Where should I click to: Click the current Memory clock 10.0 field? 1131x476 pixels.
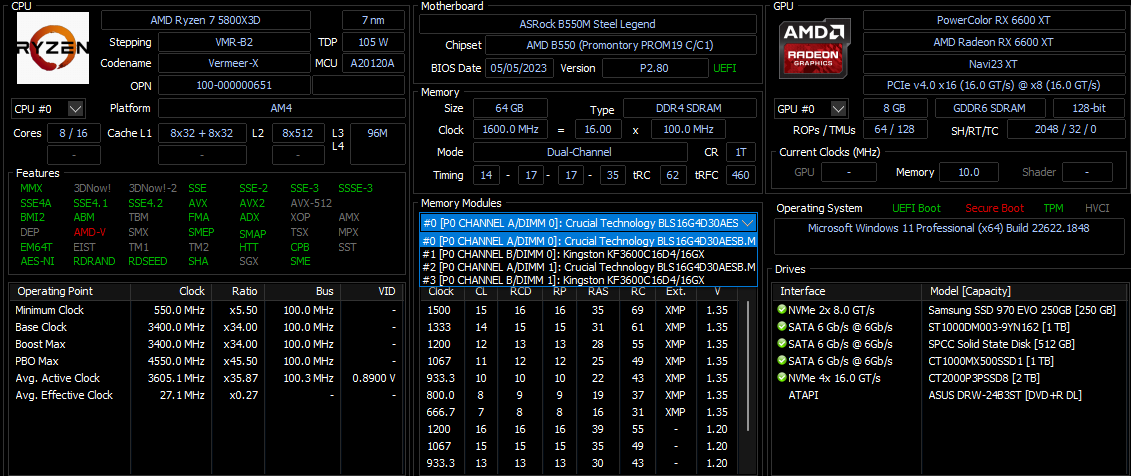(969, 172)
